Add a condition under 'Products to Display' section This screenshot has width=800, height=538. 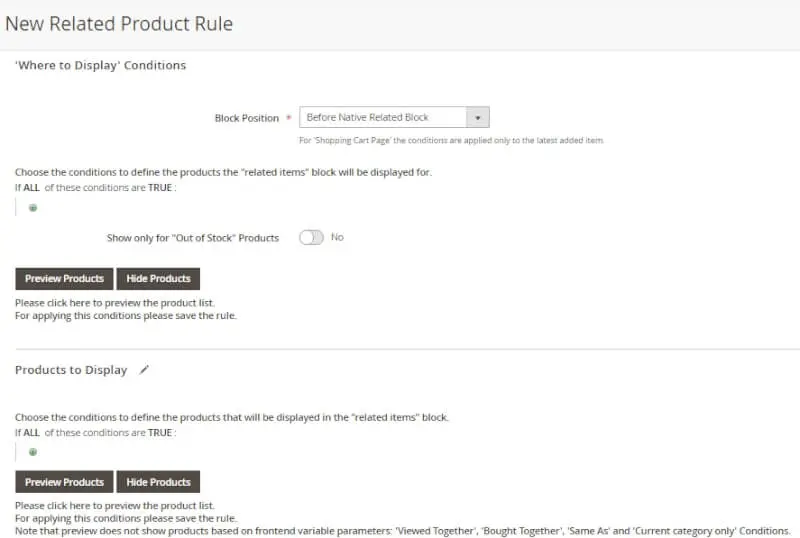[33, 452]
